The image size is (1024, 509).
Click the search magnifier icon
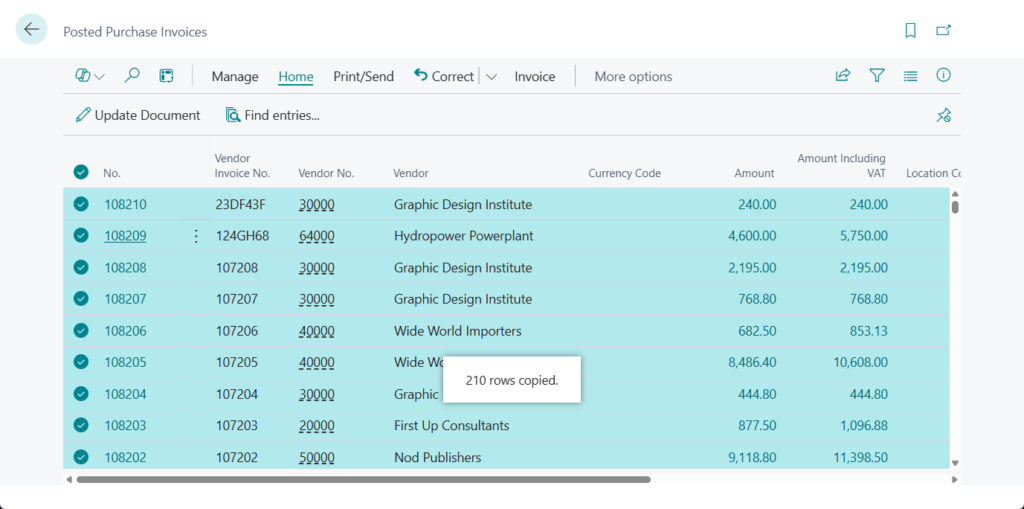tap(132, 76)
